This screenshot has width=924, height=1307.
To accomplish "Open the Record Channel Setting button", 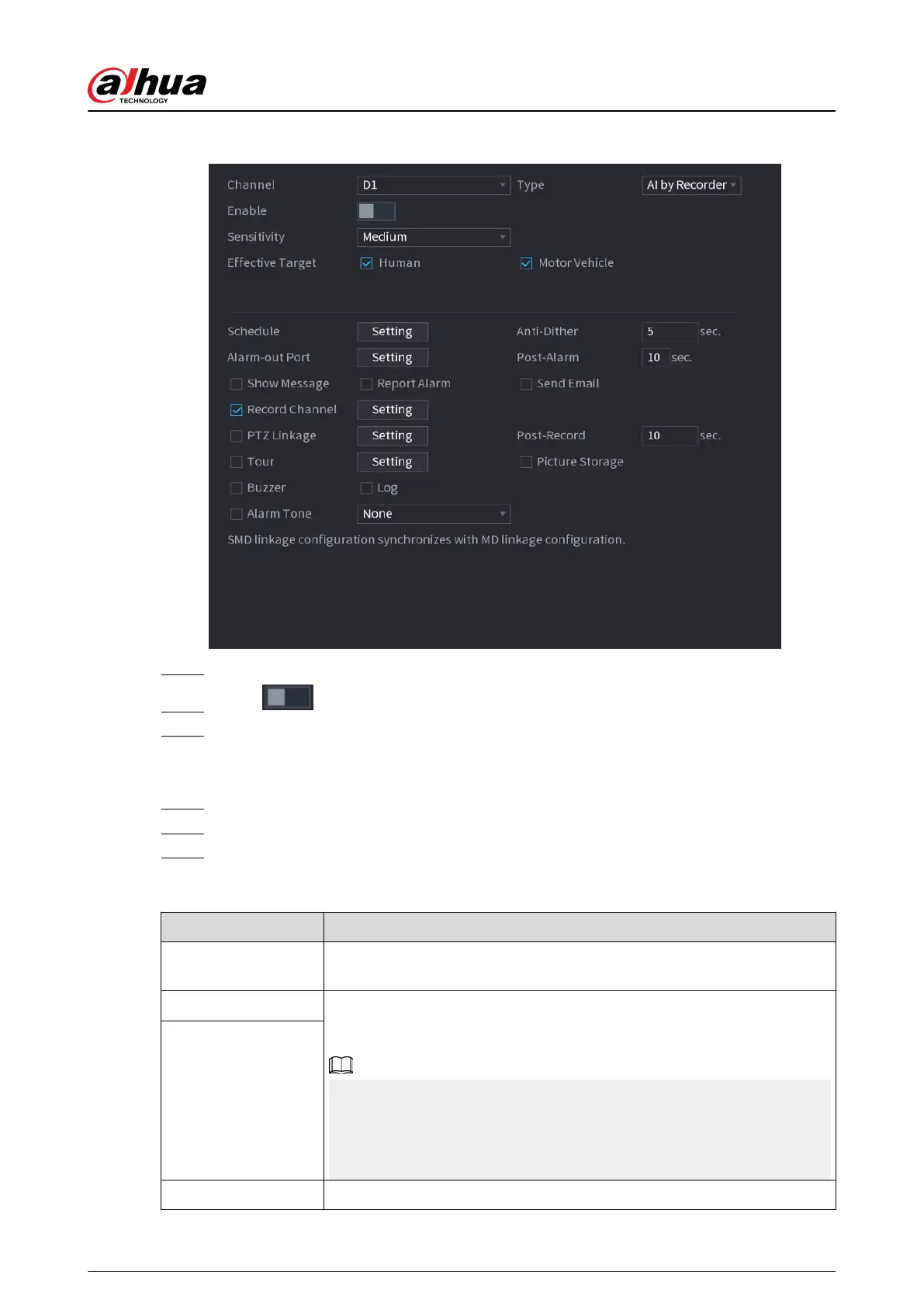I will click(x=393, y=410).
